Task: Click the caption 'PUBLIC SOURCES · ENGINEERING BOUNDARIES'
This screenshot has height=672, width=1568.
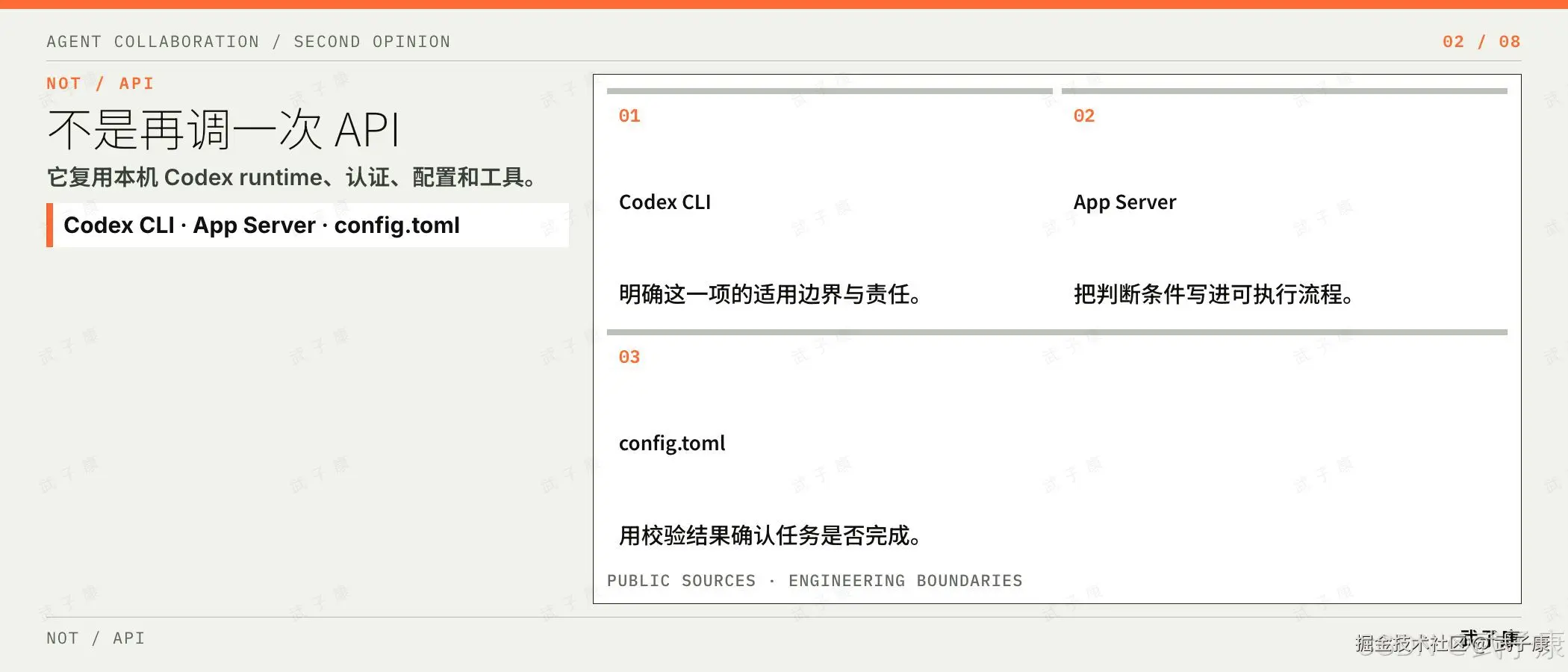Action: click(815, 581)
